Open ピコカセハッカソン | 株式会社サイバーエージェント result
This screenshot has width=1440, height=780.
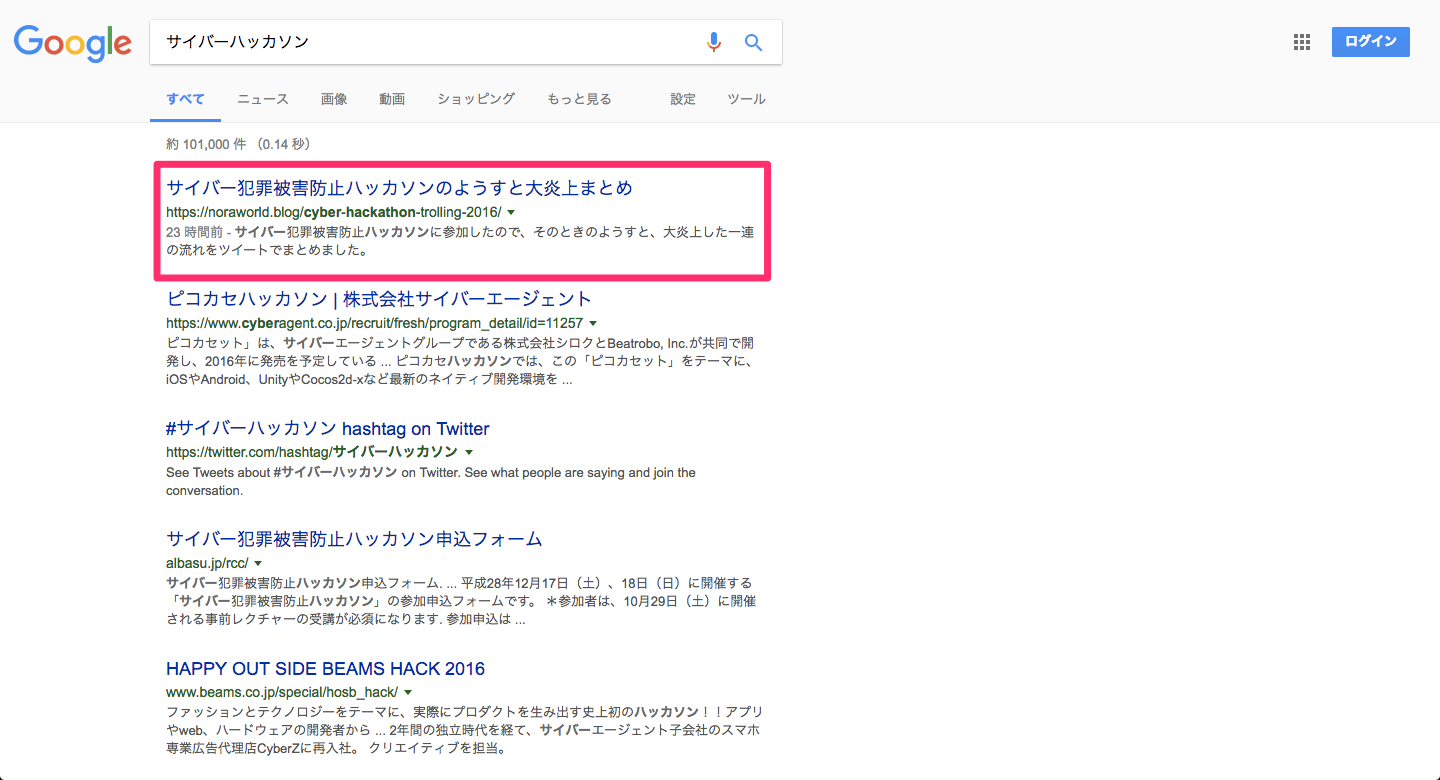[379, 299]
